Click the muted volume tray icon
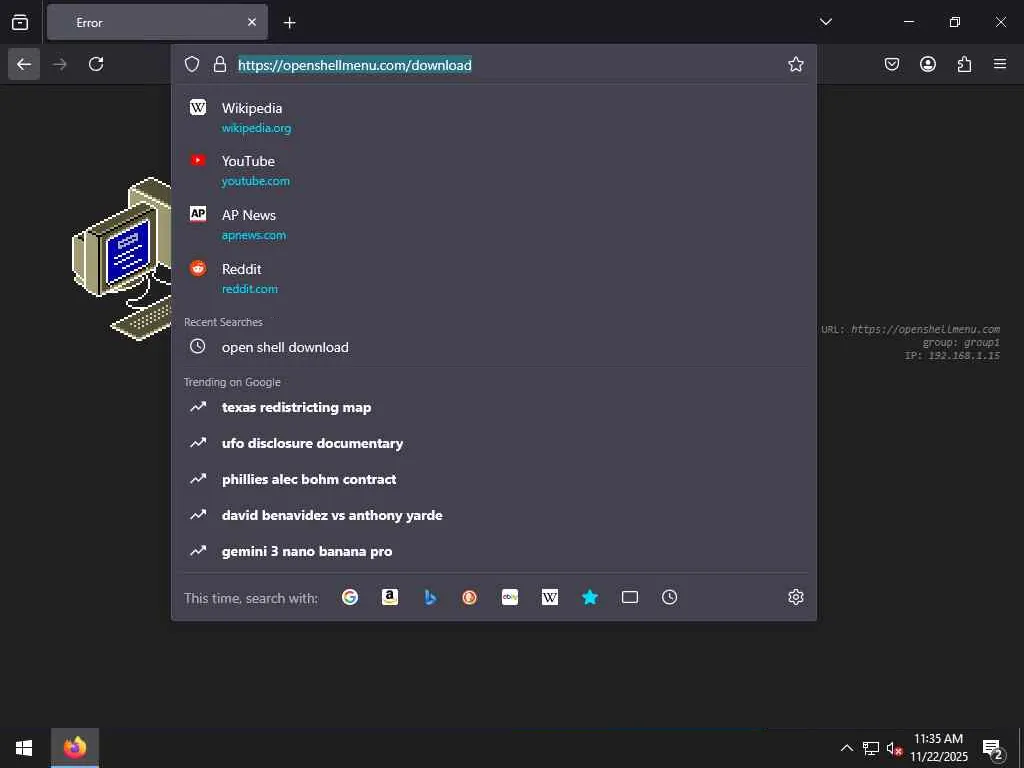1024x768 pixels. [x=894, y=748]
